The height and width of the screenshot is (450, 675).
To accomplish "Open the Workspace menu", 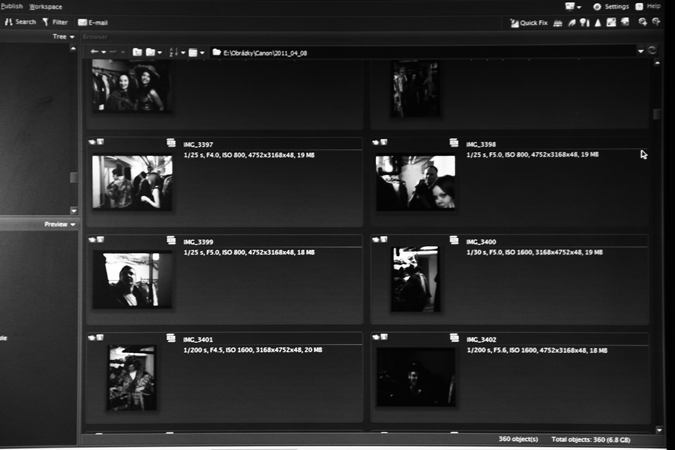I will pyautogui.click(x=46, y=7).
